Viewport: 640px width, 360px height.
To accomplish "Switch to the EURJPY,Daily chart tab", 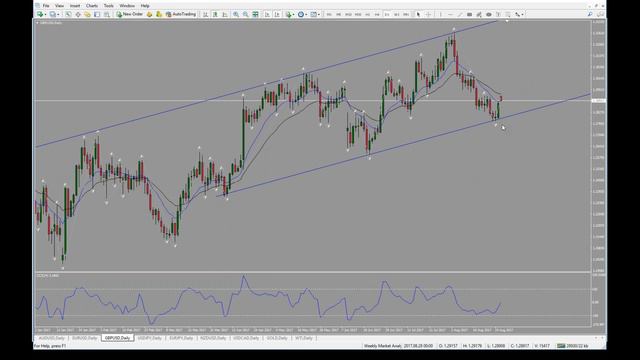I will [181, 338].
